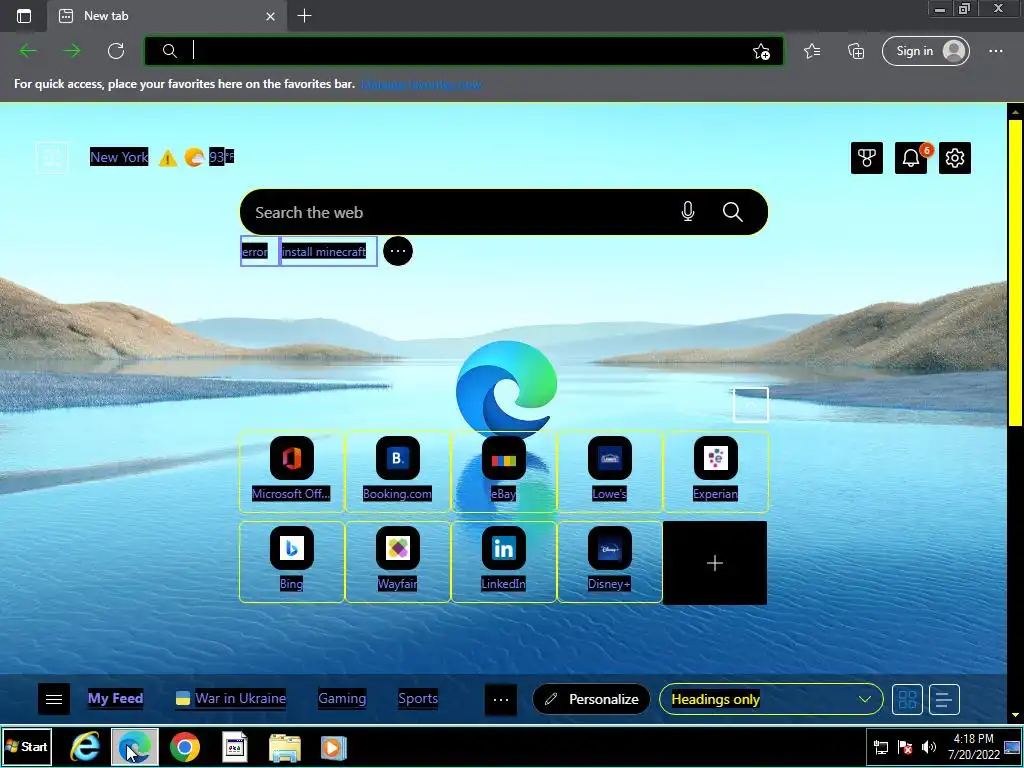Refresh the page with the reload icon
Image resolution: width=1024 pixels, height=768 pixels.
pos(116,51)
